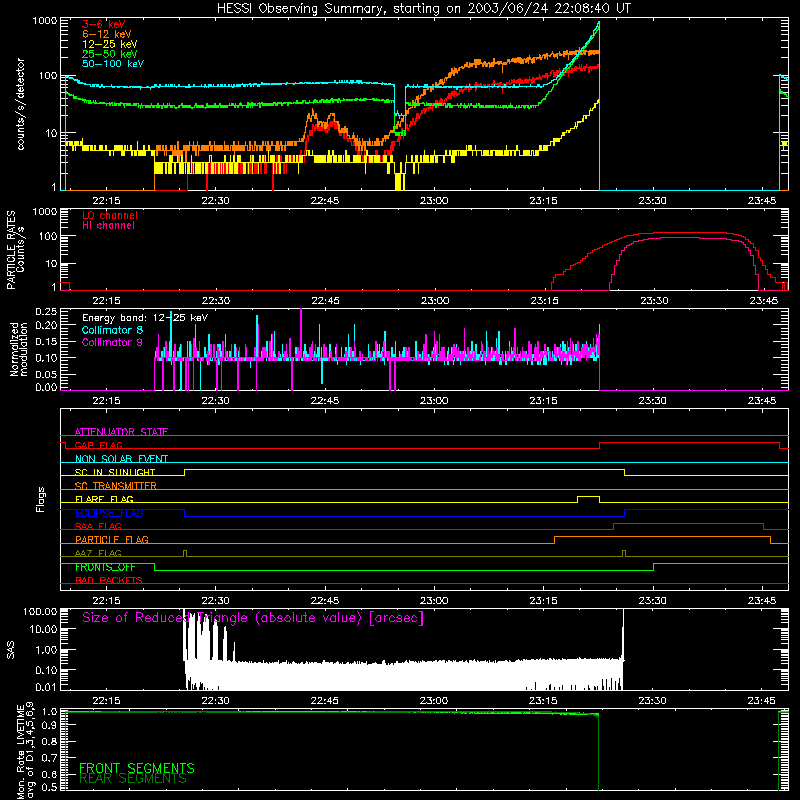
Task: Click the 'PARTICLE RATES' axis title
Action: click(11, 250)
